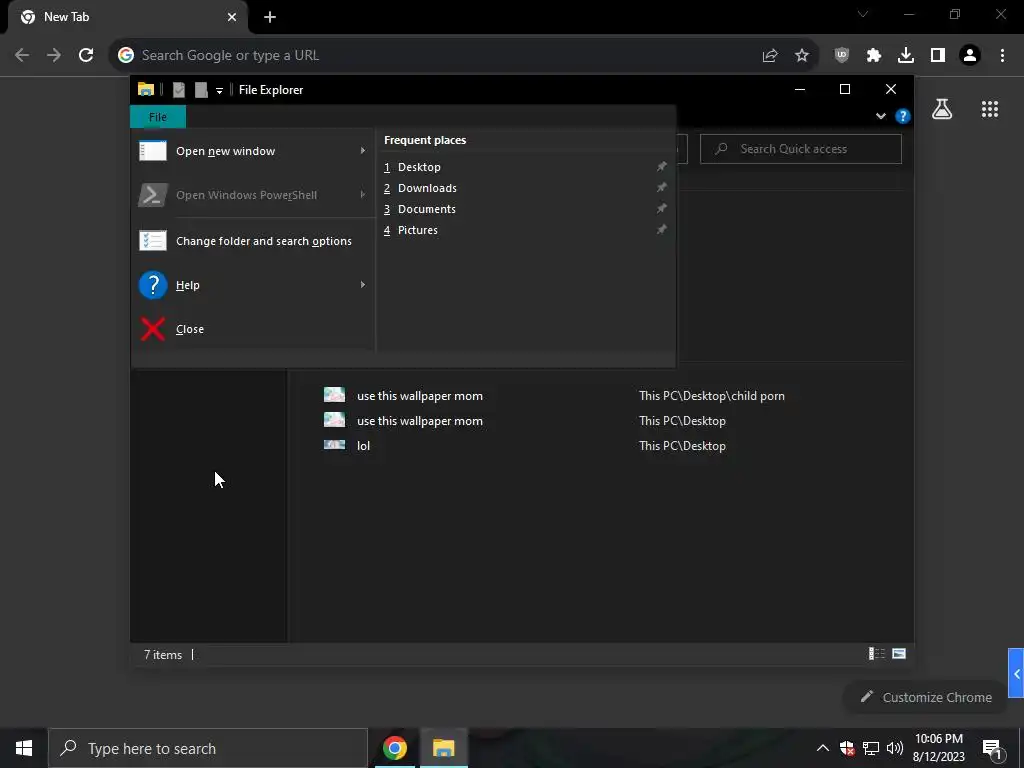Open Documents from Frequent places
Viewport: 1024px width, 768px height.
point(526,209)
